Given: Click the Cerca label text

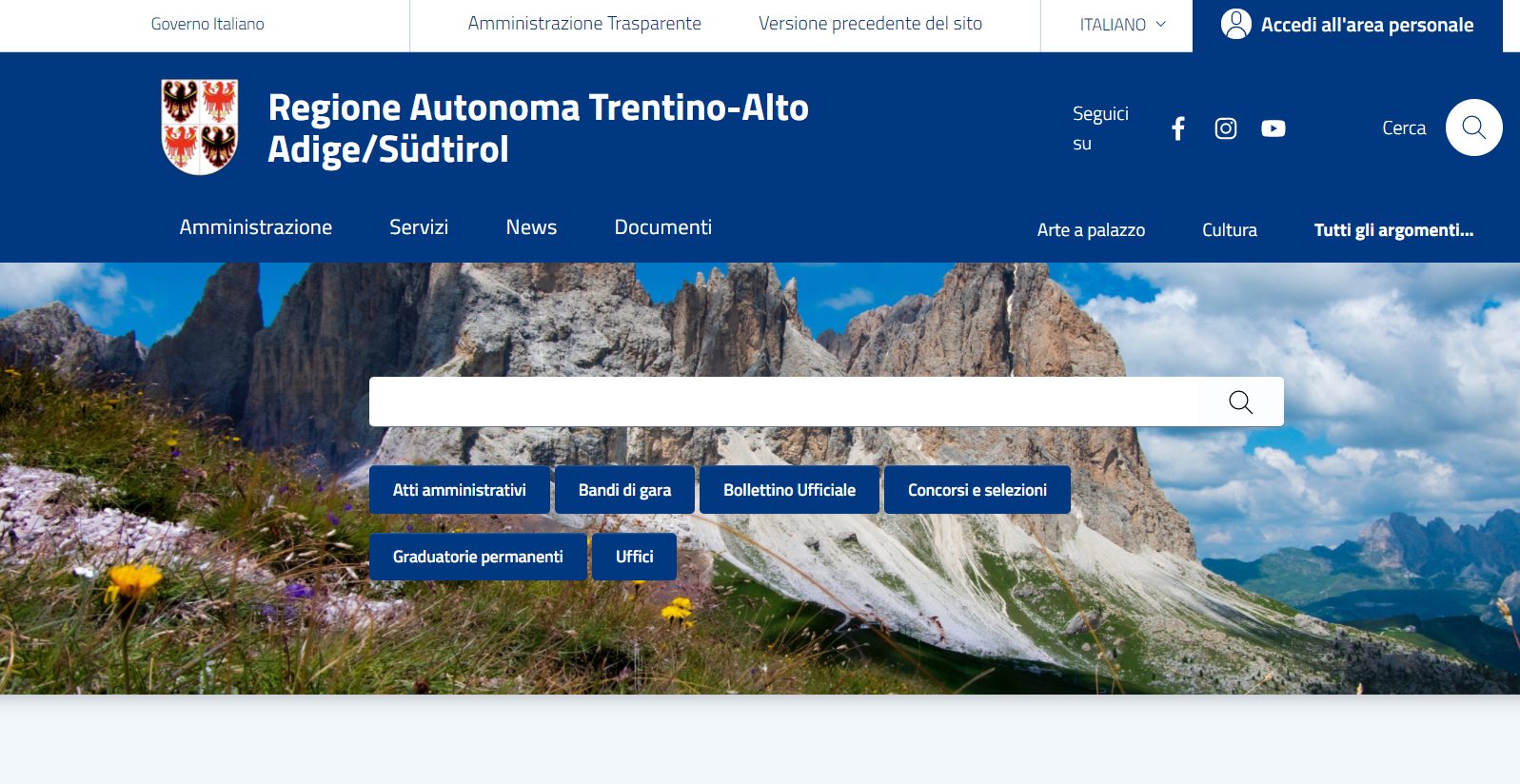Looking at the screenshot, I should tap(1404, 127).
